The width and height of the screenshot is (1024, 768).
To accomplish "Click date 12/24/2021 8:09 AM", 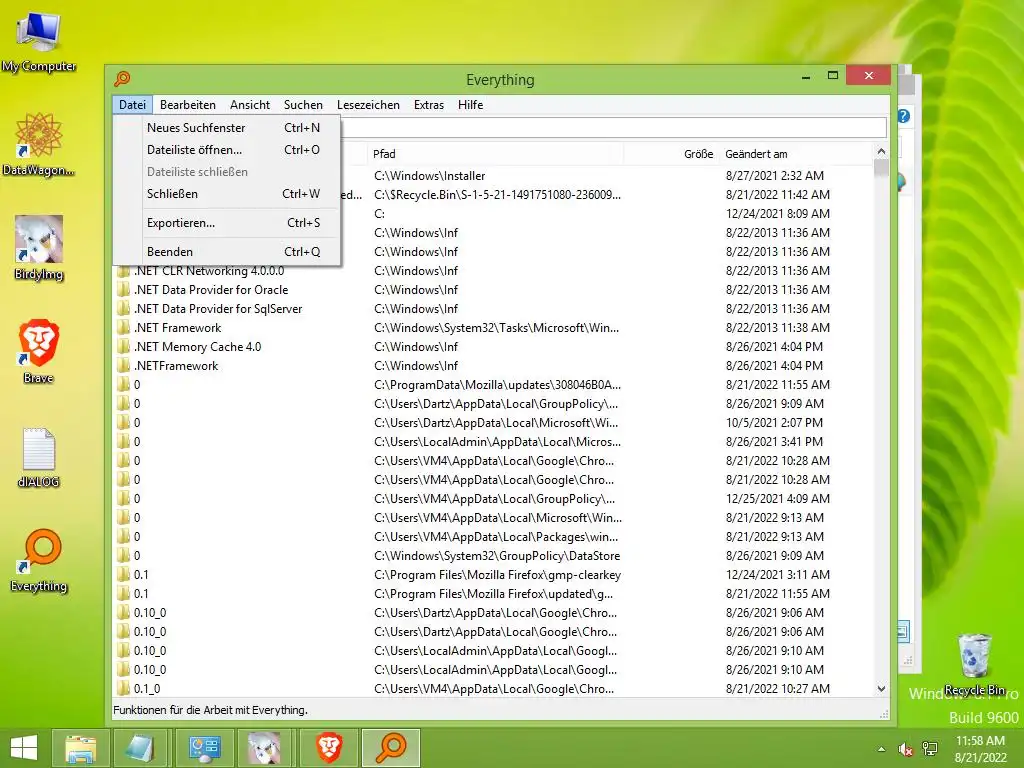I will tap(778, 214).
